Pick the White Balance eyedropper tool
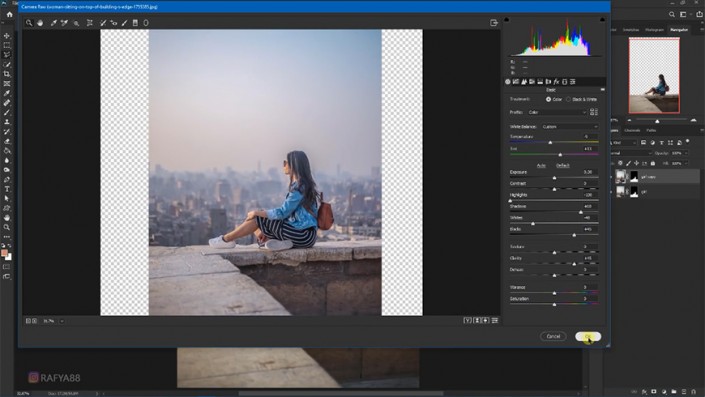Viewport: 705px width, 397px height. (x=54, y=23)
